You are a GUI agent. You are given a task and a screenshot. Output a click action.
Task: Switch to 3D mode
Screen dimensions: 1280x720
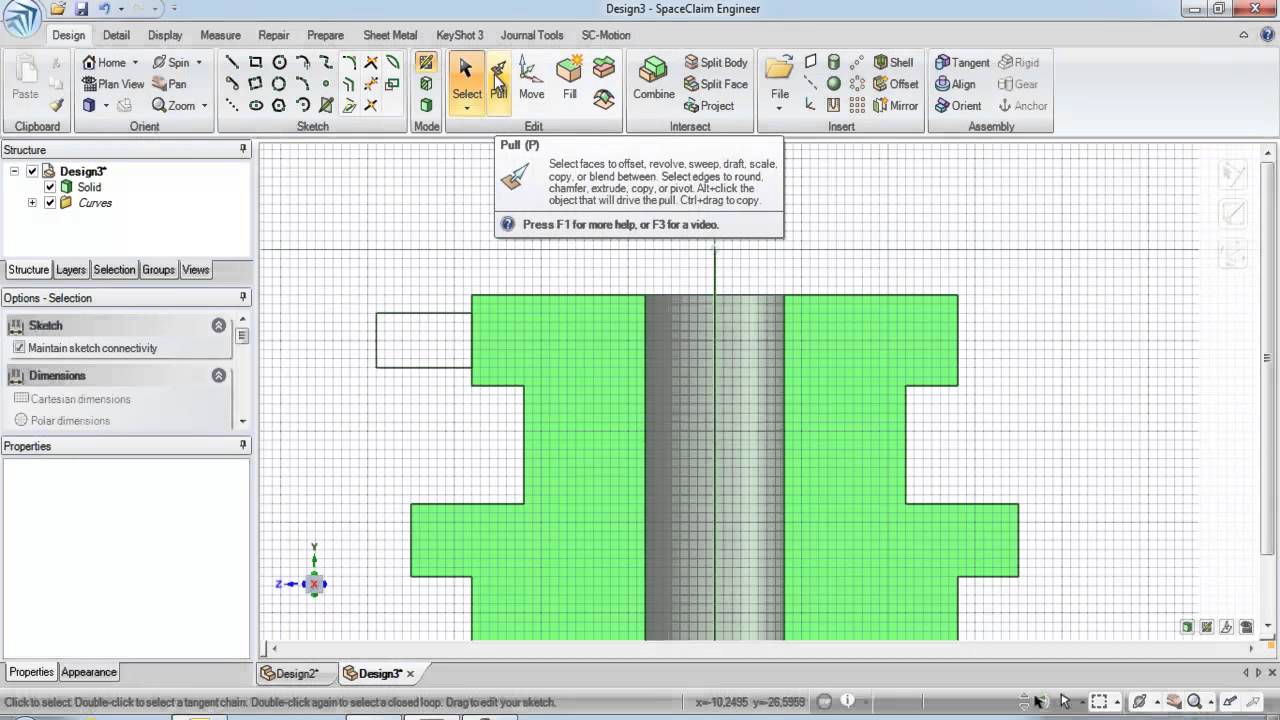426,106
